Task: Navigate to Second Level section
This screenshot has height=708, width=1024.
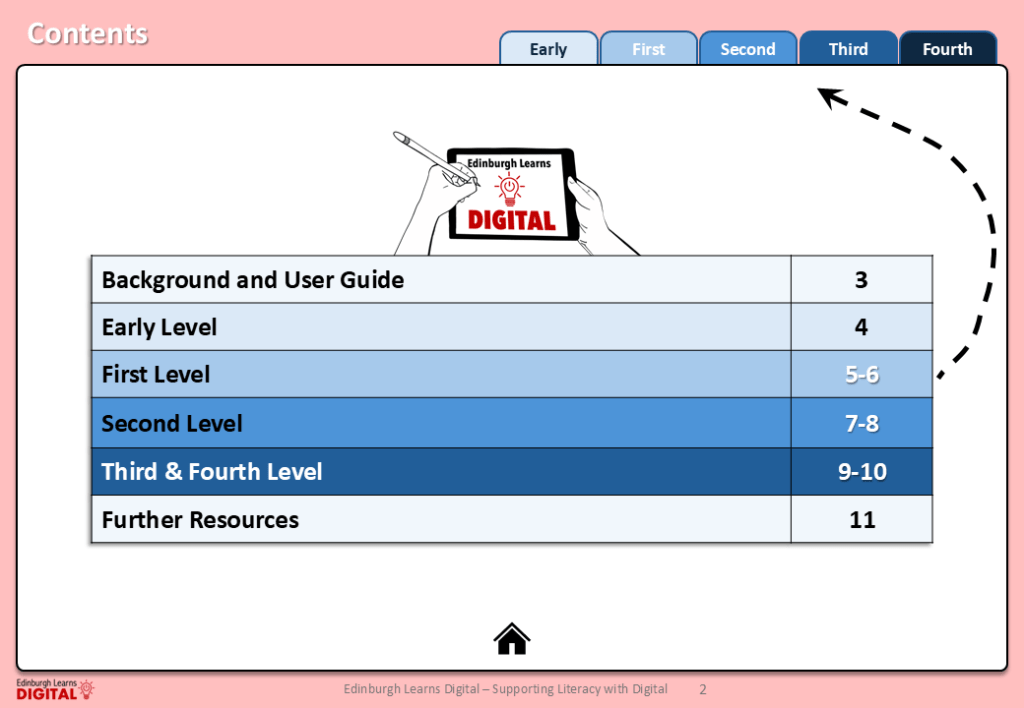Action: [x=172, y=423]
